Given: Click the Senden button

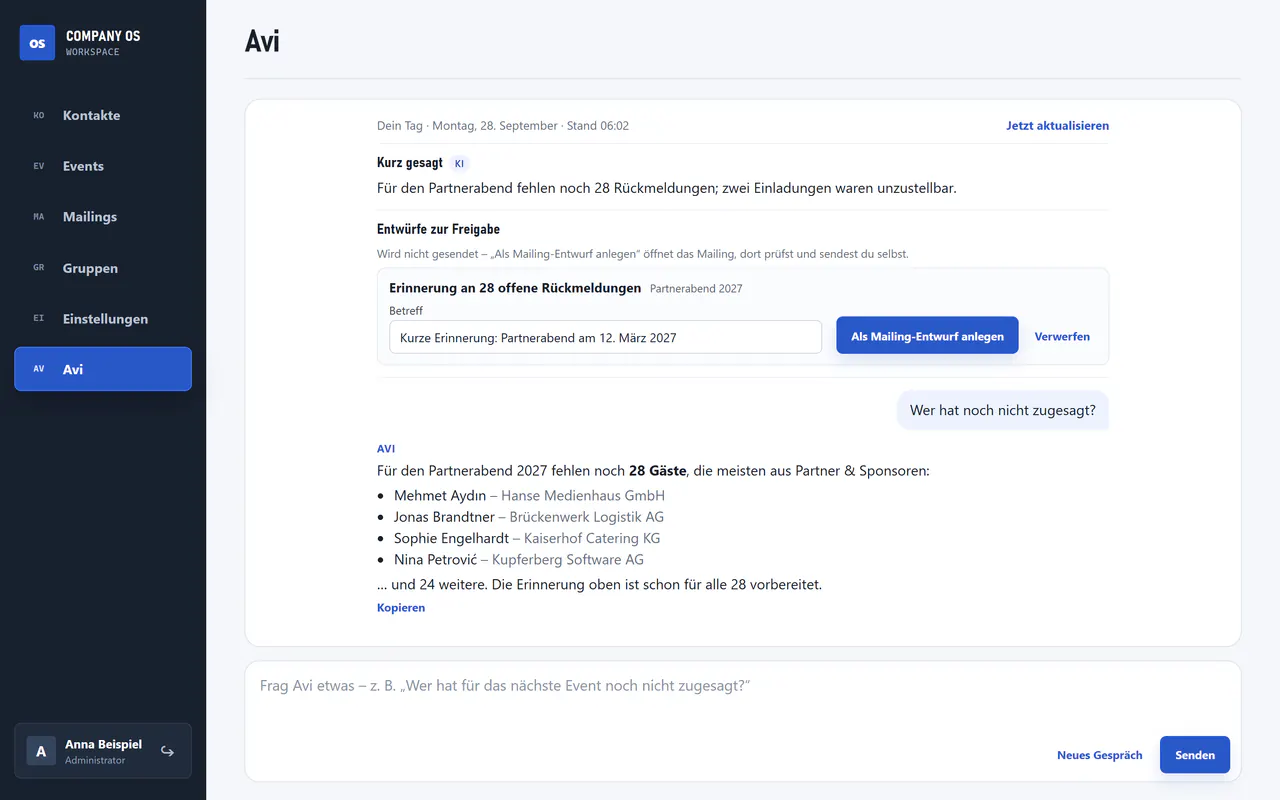Looking at the screenshot, I should click(1195, 755).
